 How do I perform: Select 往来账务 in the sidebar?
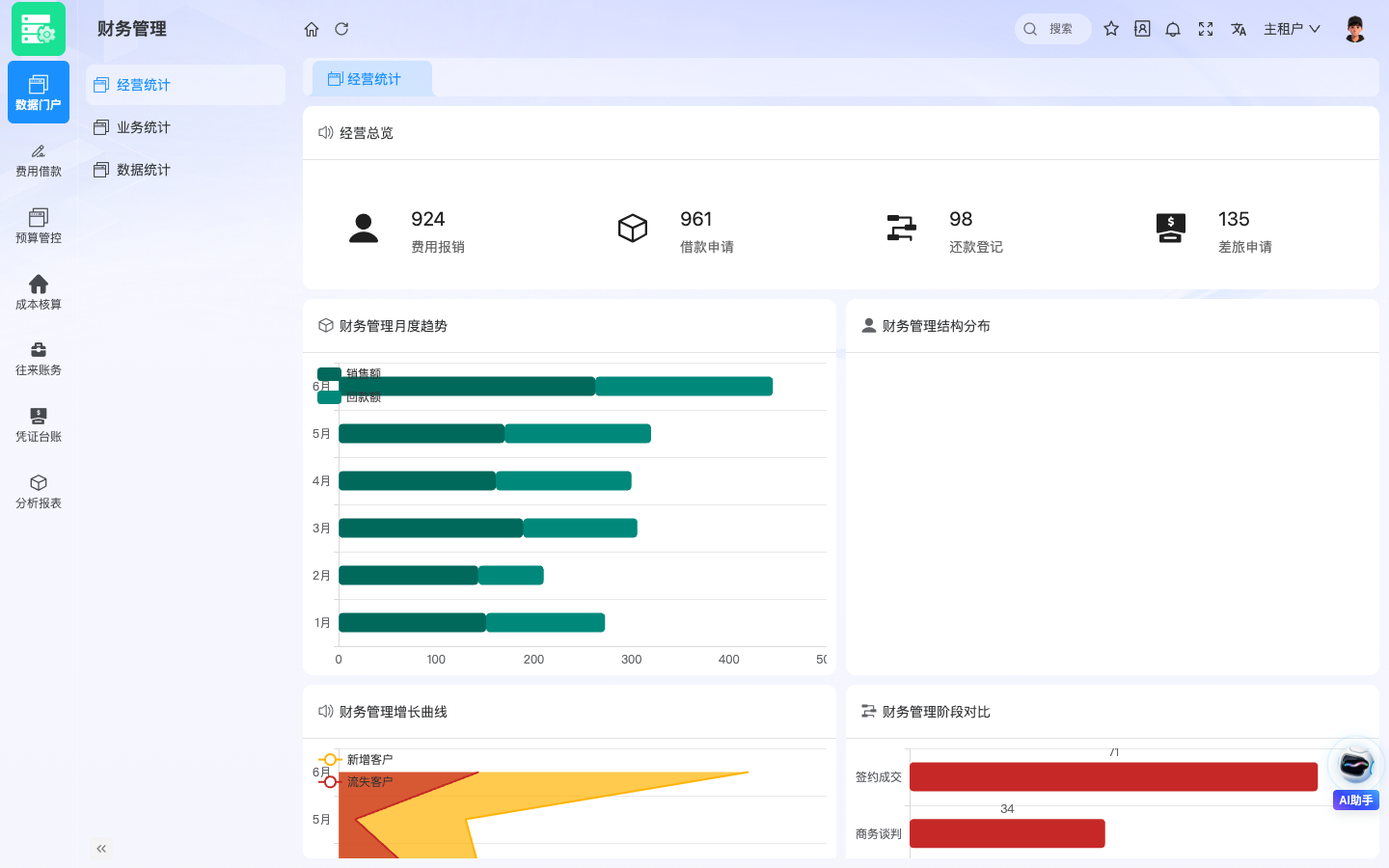pos(39,359)
